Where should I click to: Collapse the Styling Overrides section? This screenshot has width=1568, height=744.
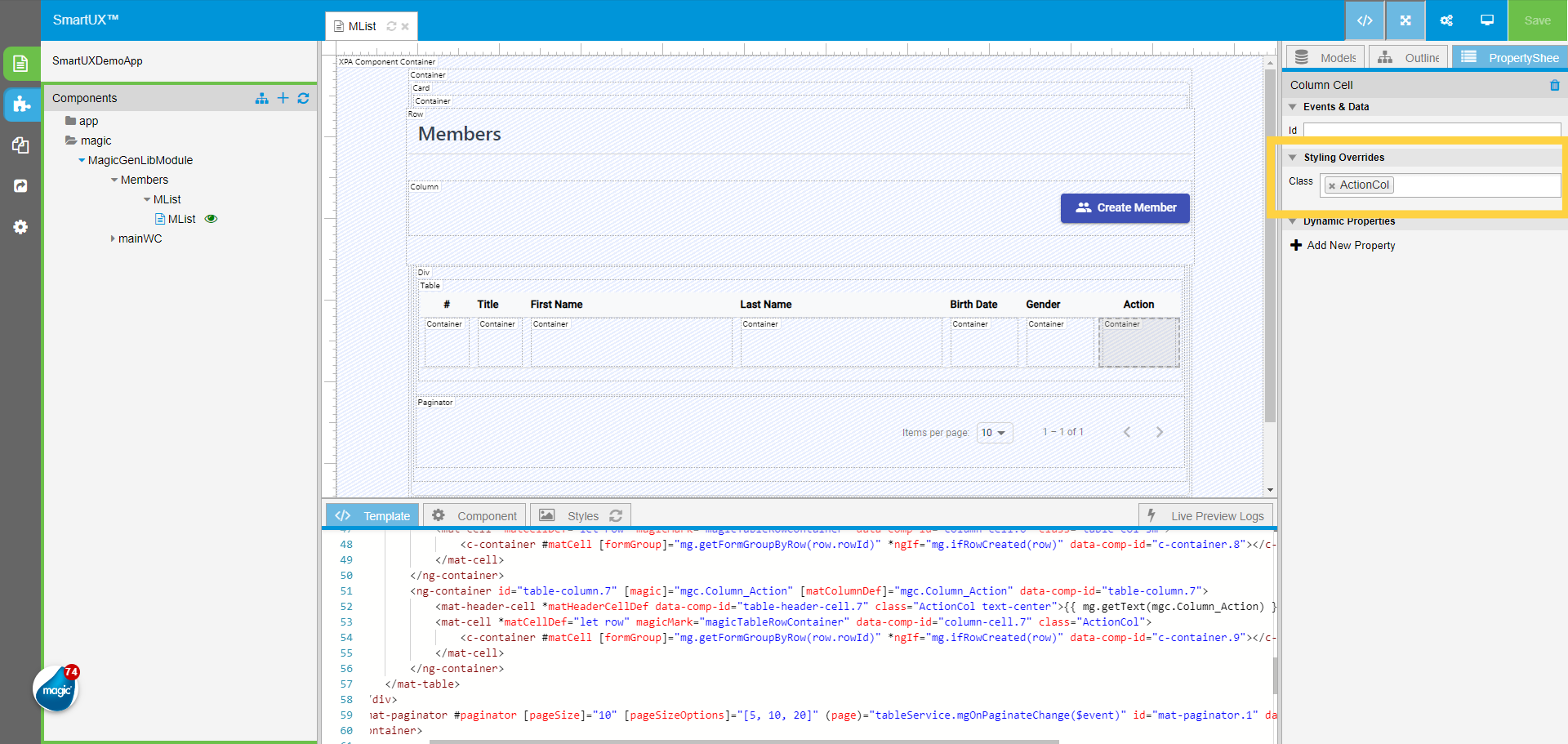click(x=1293, y=158)
